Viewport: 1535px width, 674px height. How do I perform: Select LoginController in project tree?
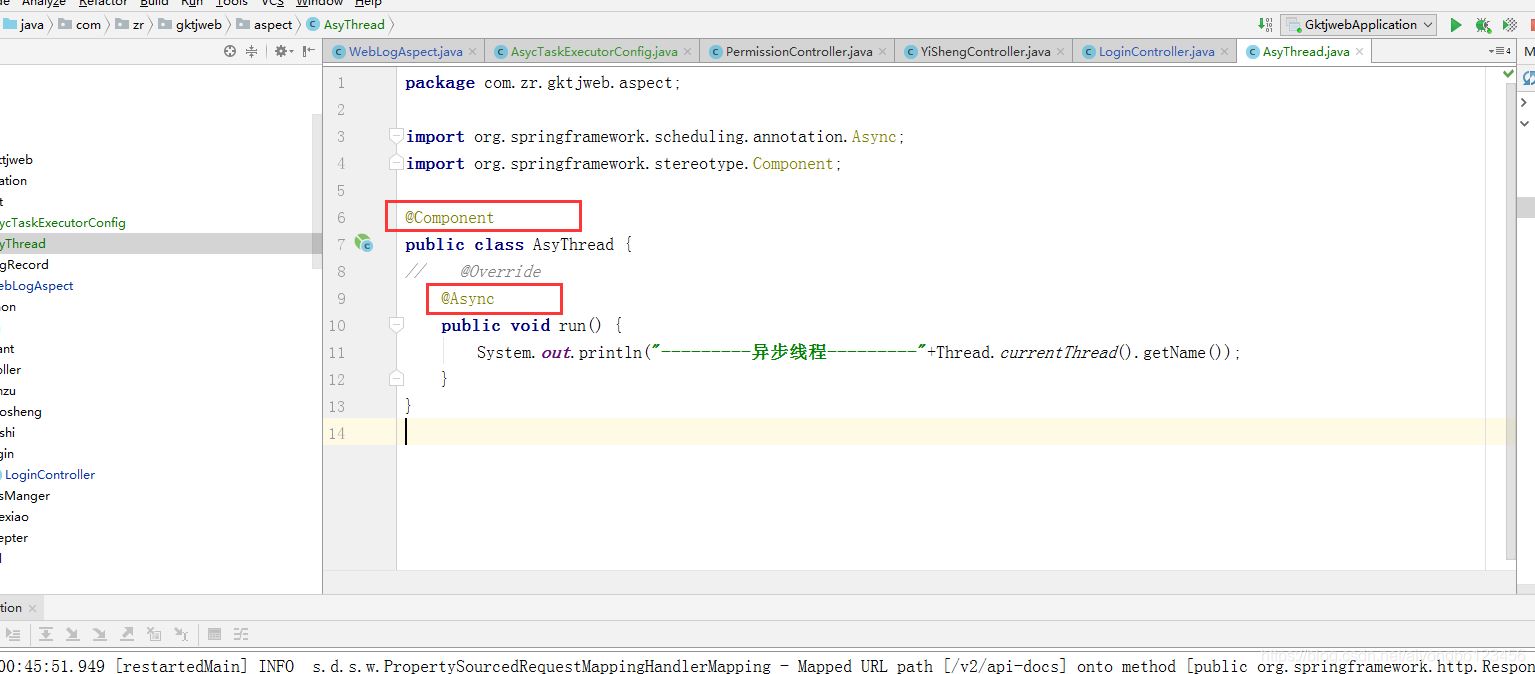(x=49, y=475)
